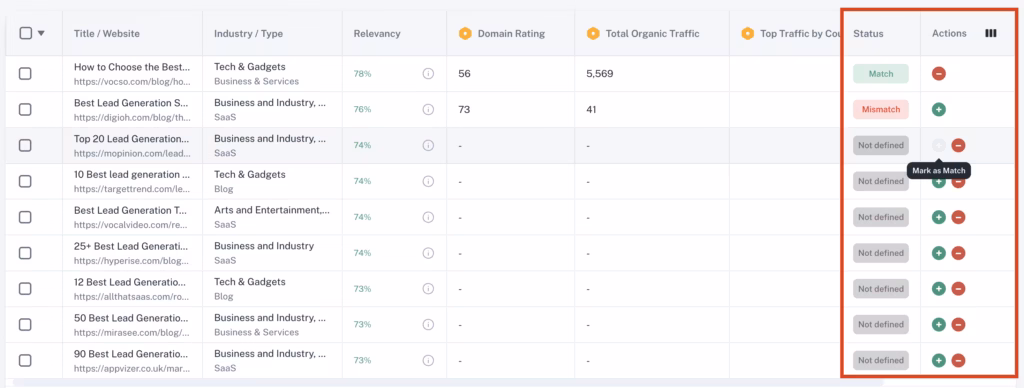Open relevancy info for the allthatsaas.com row
The image size is (1024, 388).
coord(428,289)
